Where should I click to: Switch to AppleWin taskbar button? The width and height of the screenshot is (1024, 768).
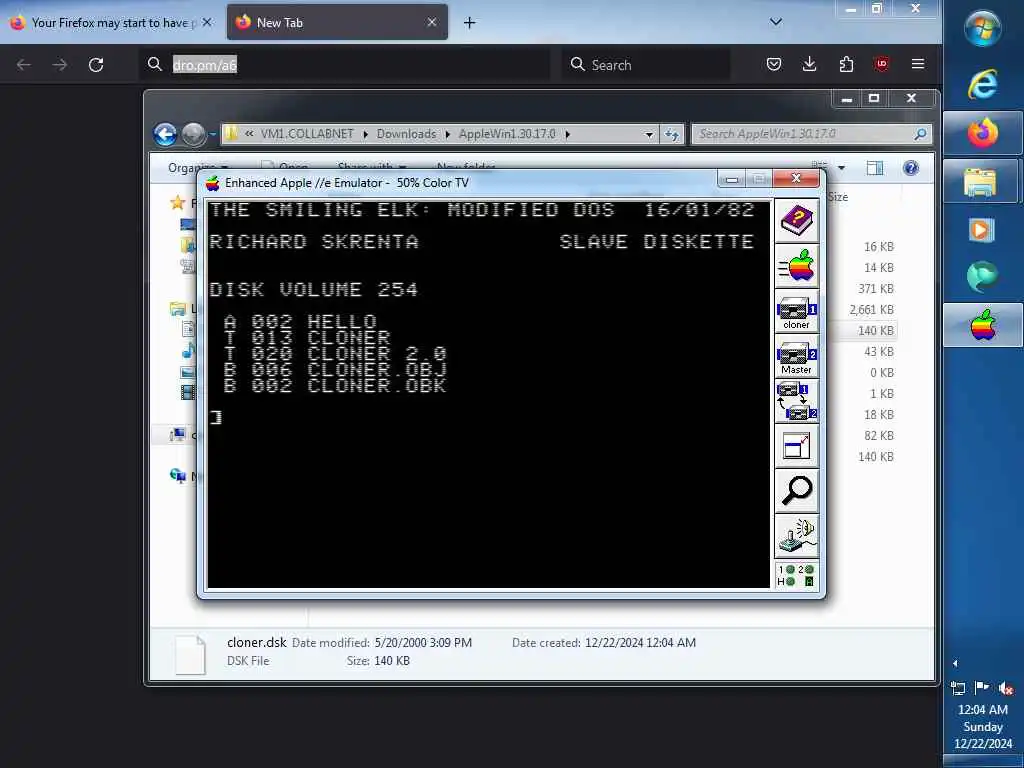coord(983,325)
